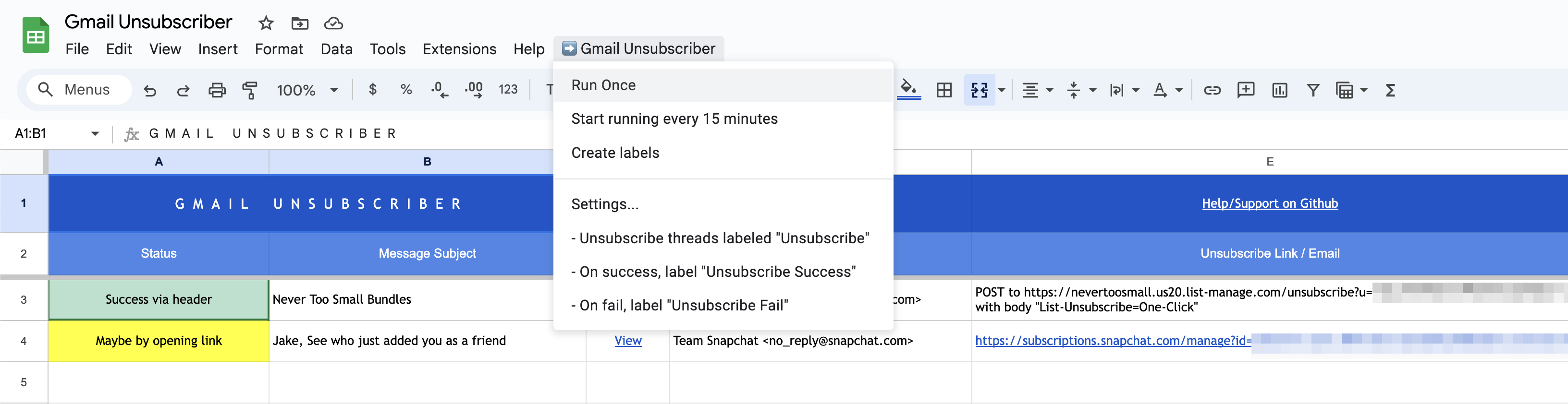Select On success label entry

point(723,272)
